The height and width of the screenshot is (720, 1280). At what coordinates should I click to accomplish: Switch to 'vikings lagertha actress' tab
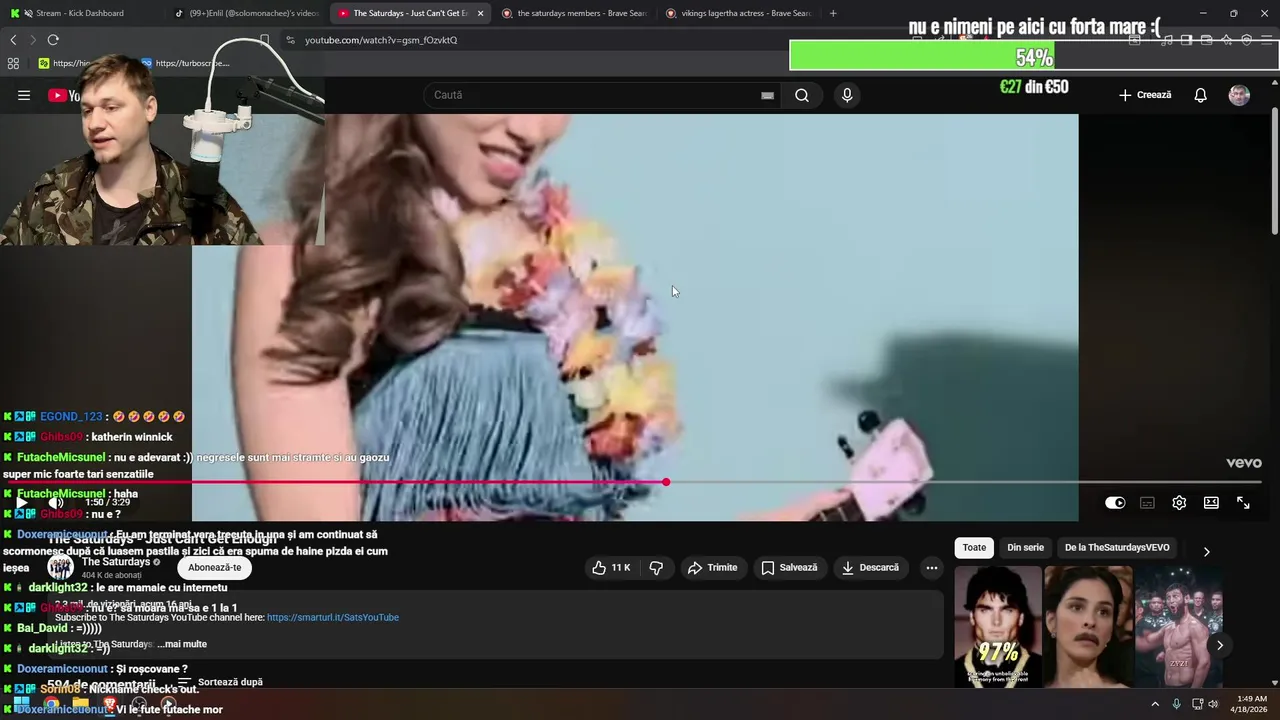pos(738,13)
